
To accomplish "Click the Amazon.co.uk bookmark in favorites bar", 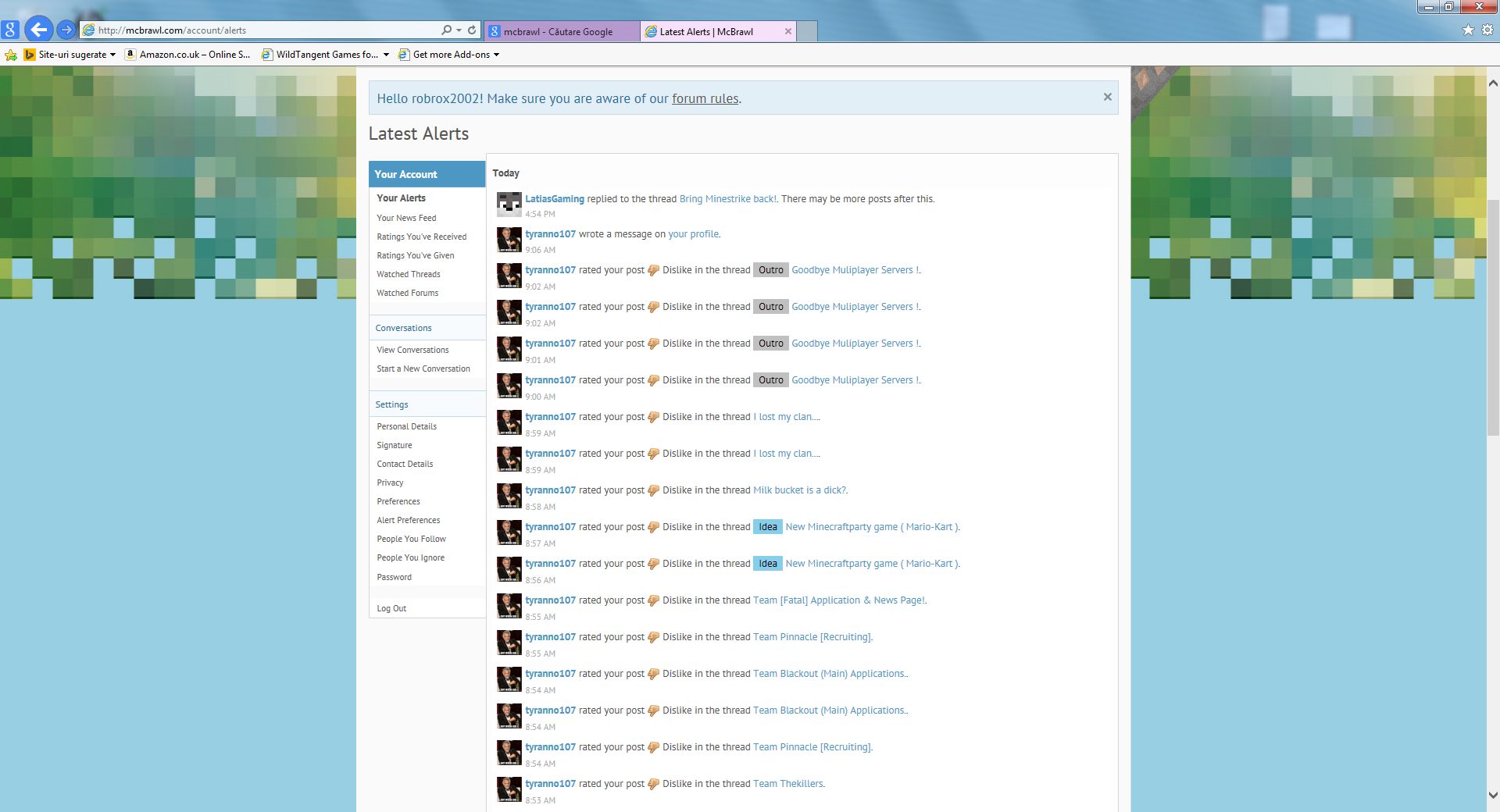I will click(x=187, y=55).
